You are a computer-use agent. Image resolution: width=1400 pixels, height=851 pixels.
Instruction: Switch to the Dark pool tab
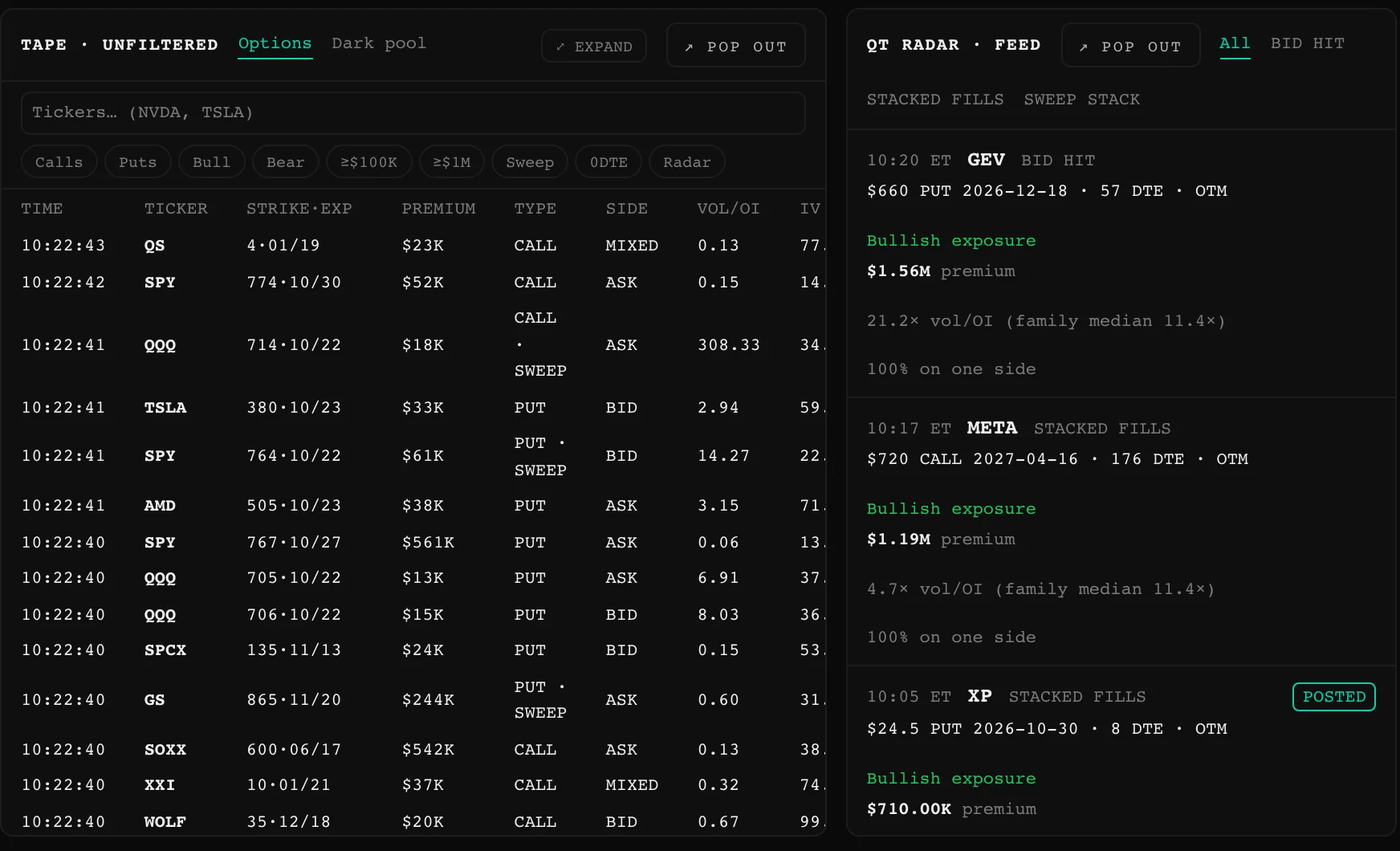379,43
